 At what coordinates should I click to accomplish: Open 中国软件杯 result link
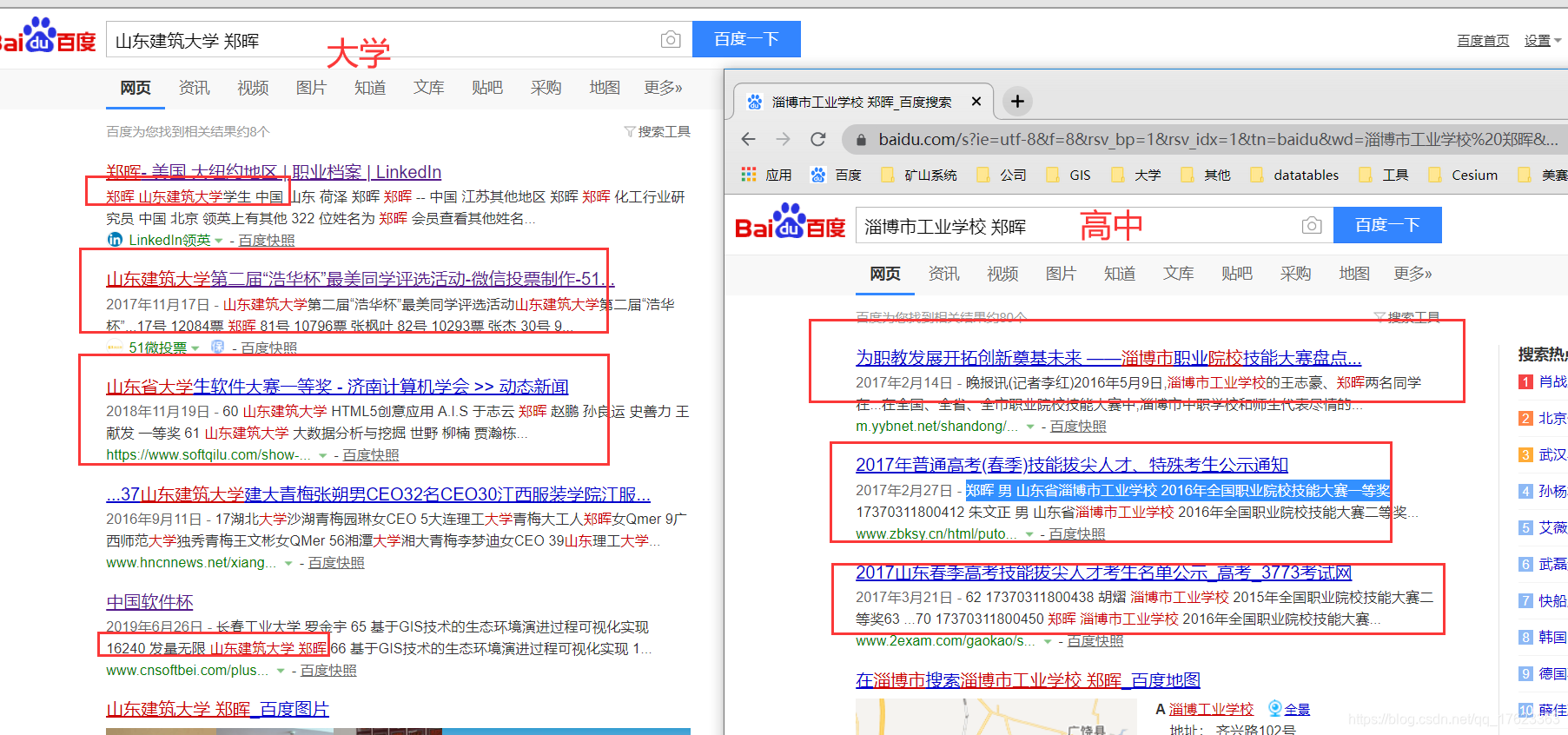[149, 602]
